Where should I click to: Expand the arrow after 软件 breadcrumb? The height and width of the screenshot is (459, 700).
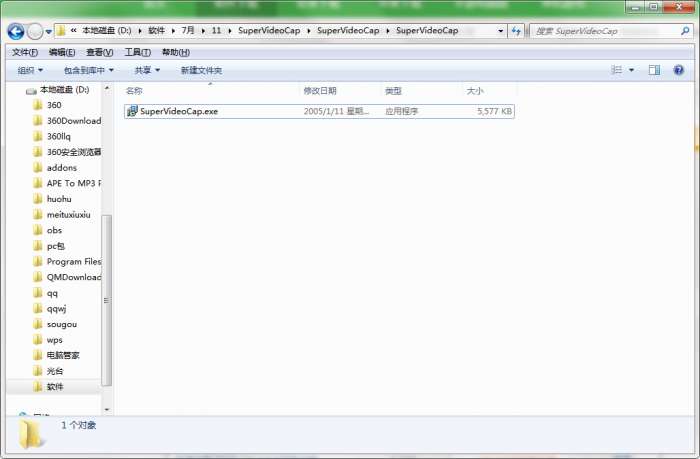point(173,31)
